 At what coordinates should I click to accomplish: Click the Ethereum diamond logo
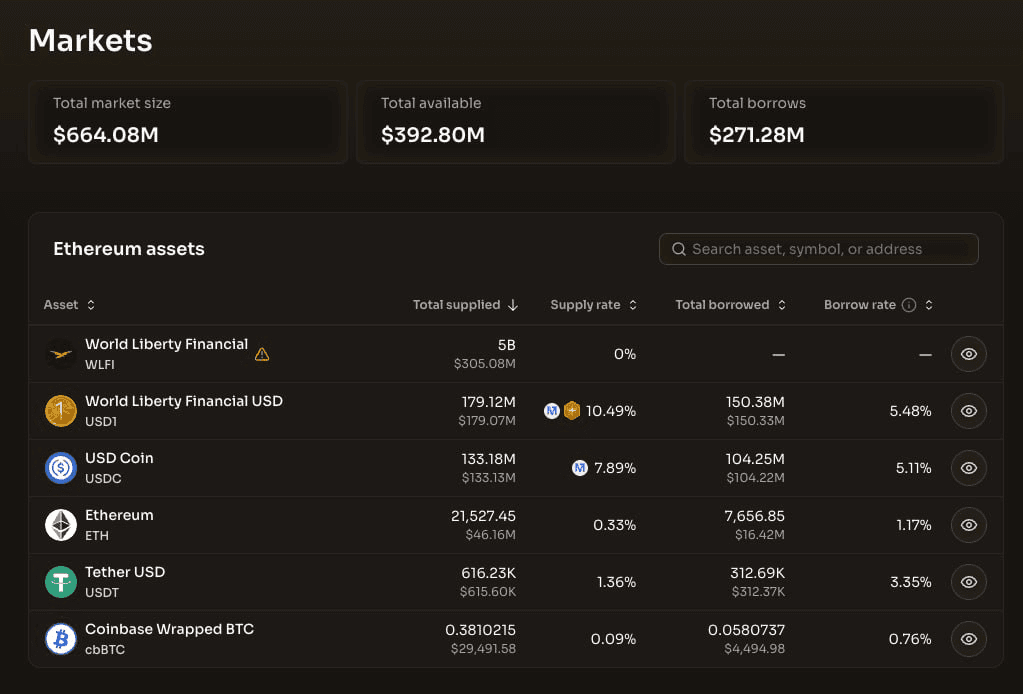(61, 525)
